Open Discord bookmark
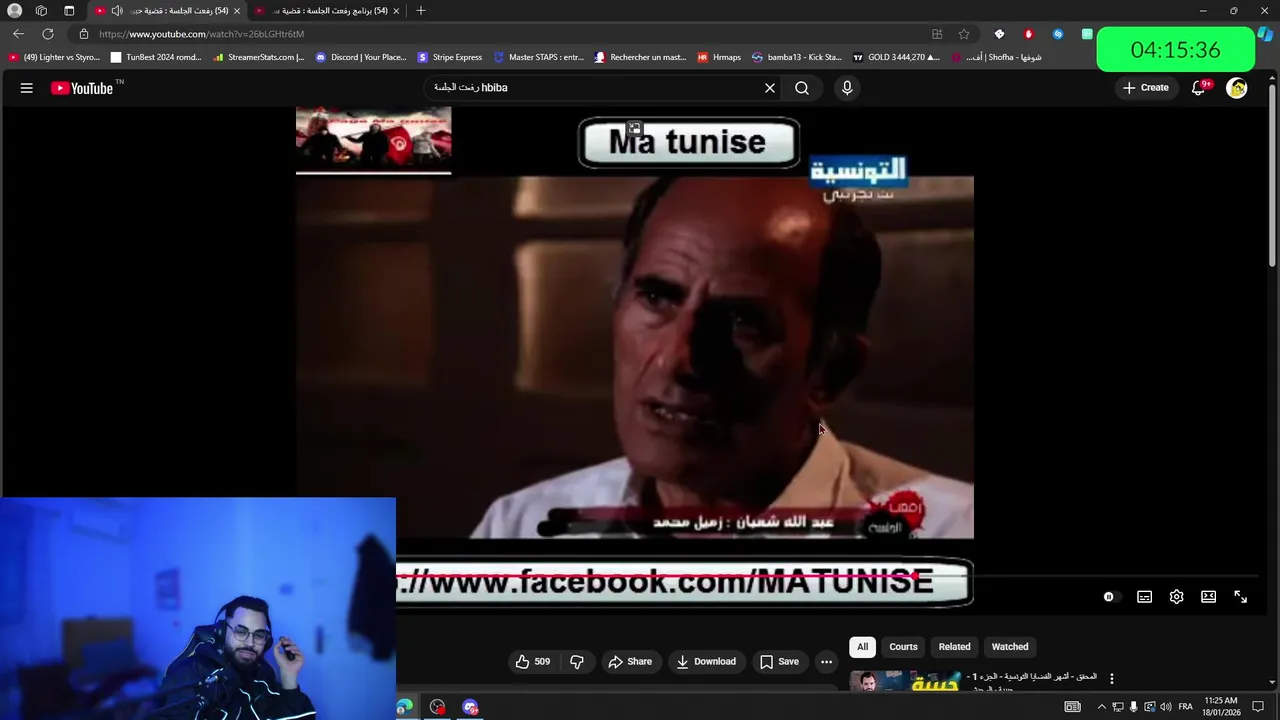Image resolution: width=1280 pixels, height=720 pixels. coord(361,57)
